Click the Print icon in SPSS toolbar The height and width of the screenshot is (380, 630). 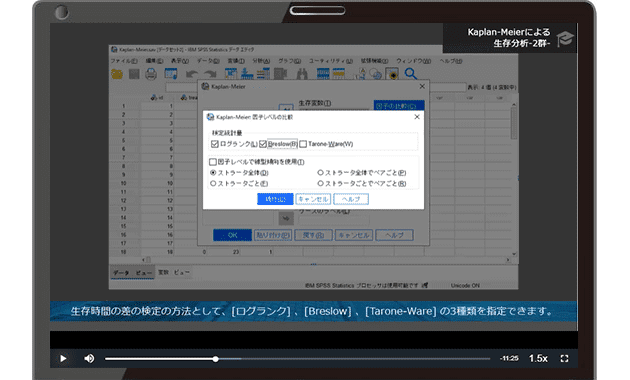point(151,74)
